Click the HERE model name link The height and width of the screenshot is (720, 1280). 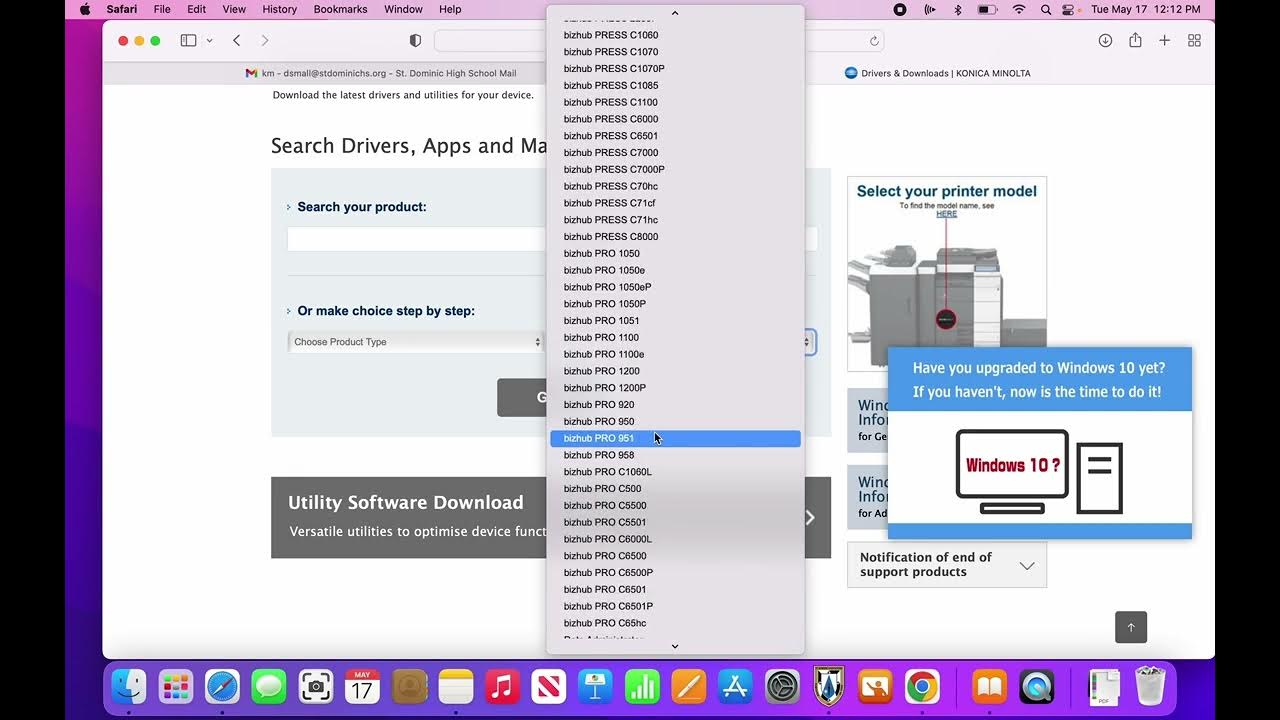point(946,214)
